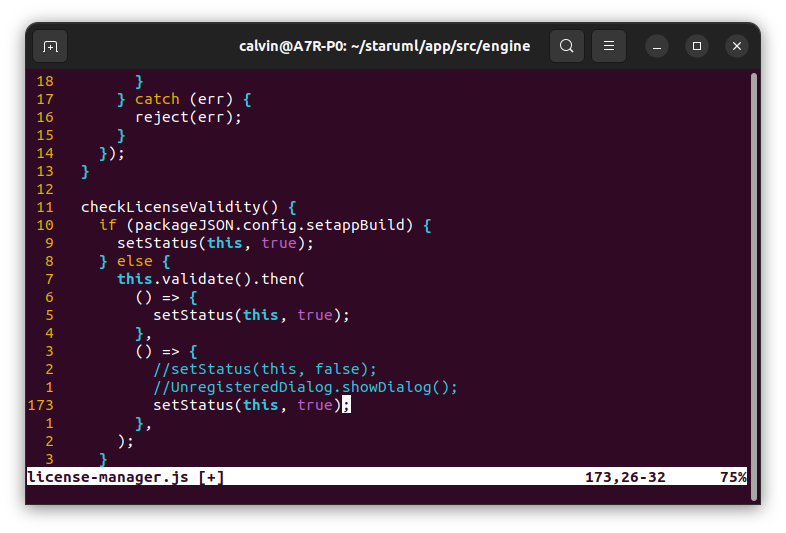Click the commented //setStatus(this, false); line
This screenshot has width=786, height=533.
click(x=265, y=369)
